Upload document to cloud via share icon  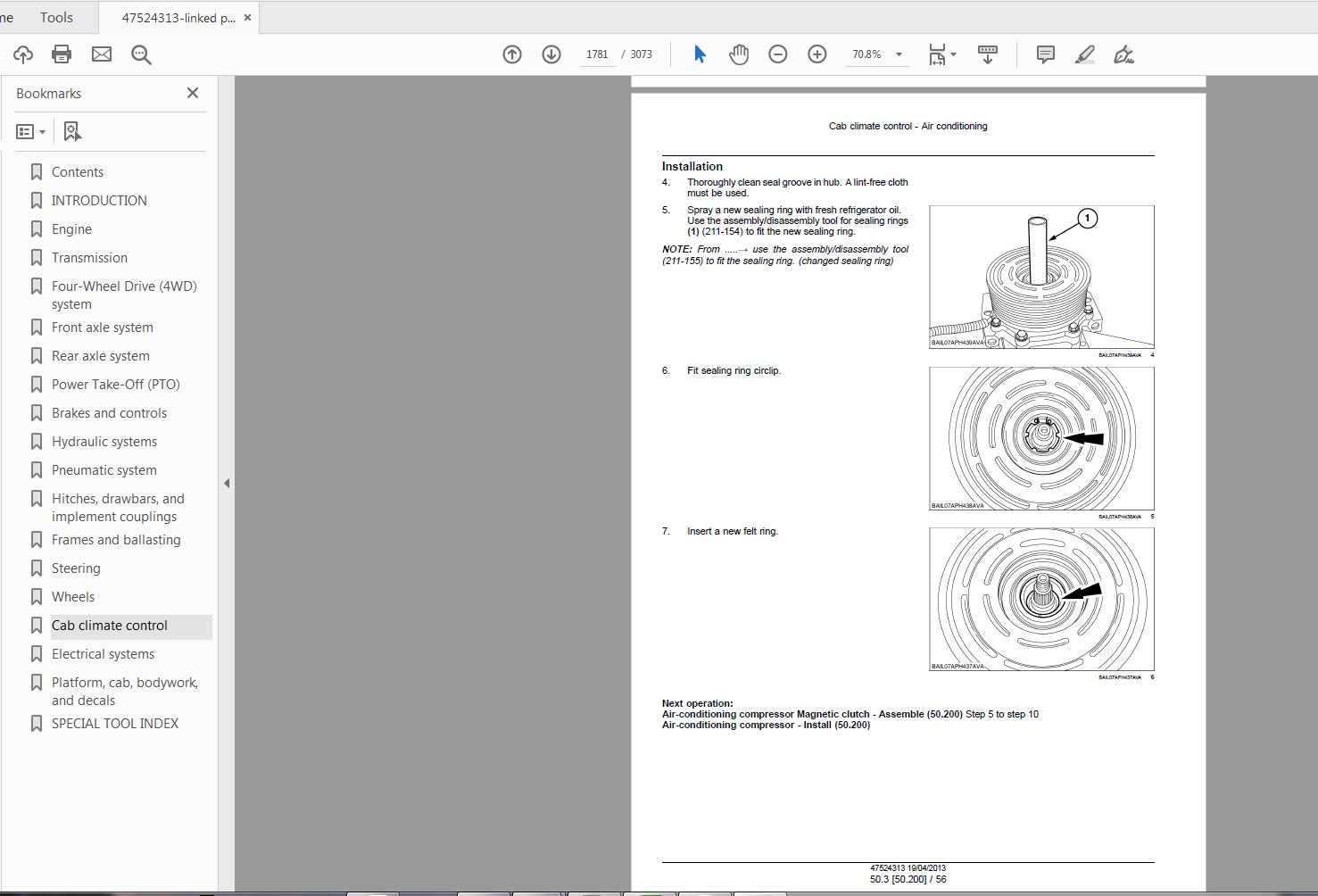pyautogui.click(x=22, y=54)
